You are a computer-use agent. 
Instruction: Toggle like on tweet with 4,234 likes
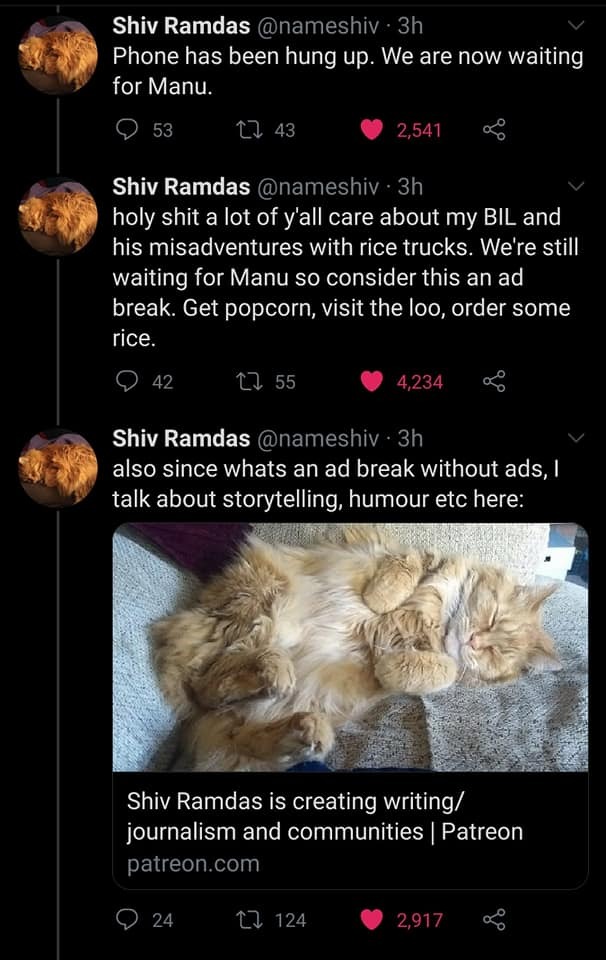coord(372,381)
